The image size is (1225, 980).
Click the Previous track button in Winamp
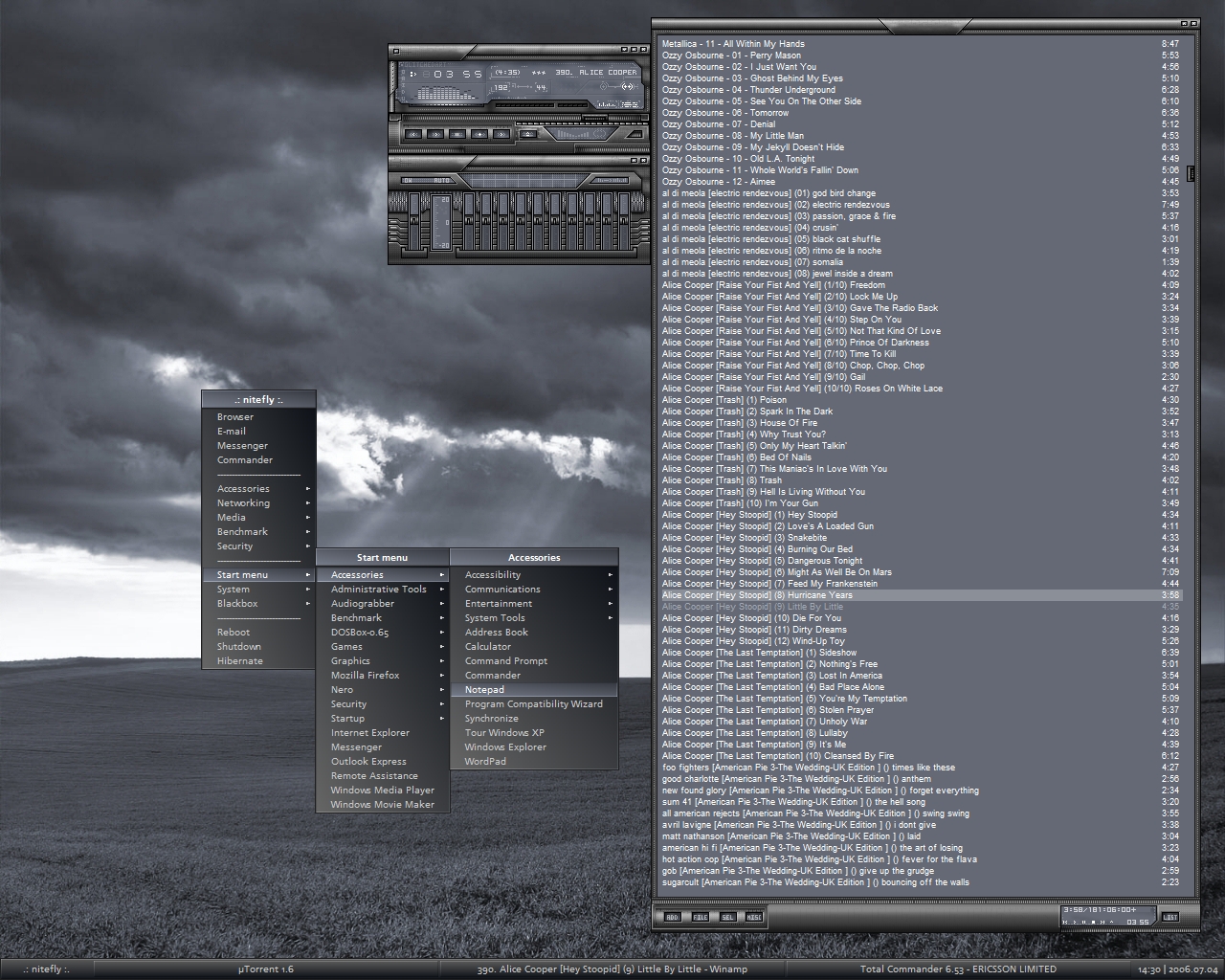coord(413,134)
